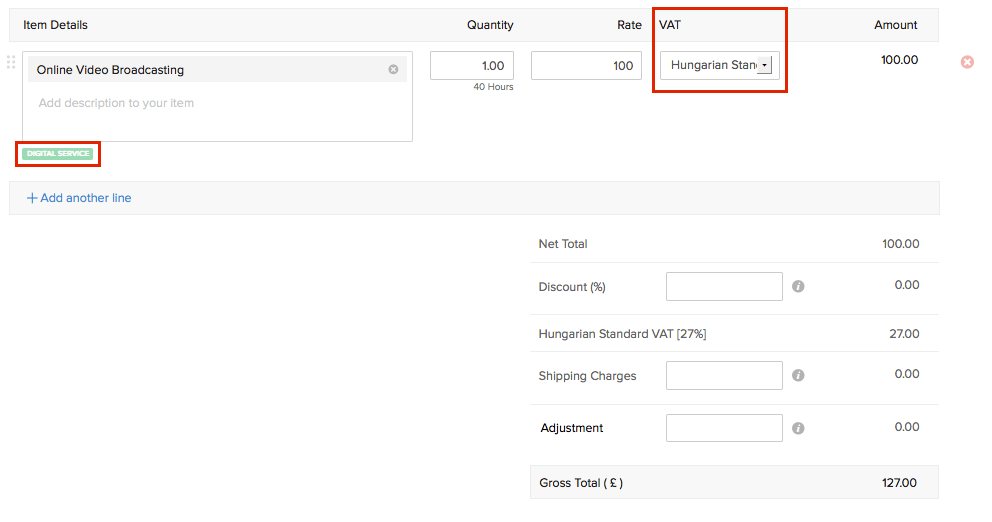
Task: Focus the Adjustment amount input box
Action: [x=724, y=428]
